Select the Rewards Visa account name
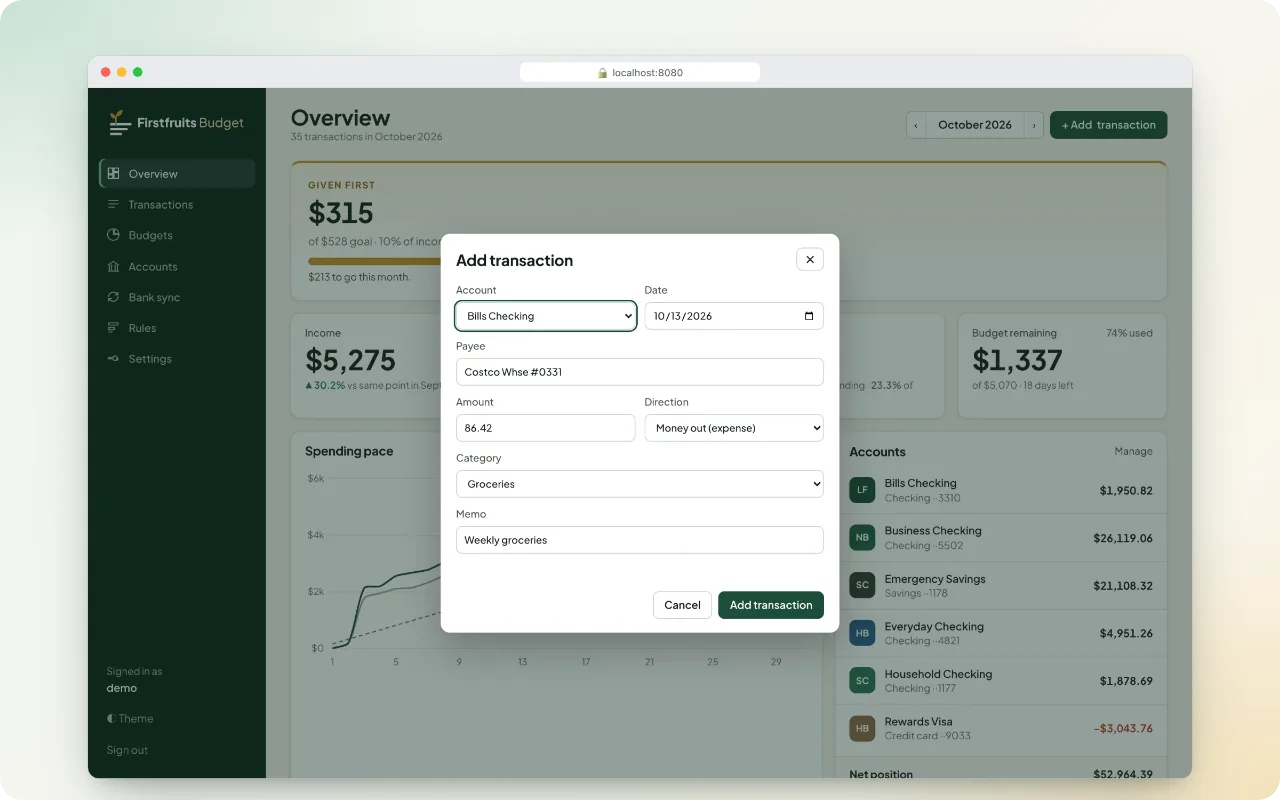1280x800 pixels. tap(918, 722)
